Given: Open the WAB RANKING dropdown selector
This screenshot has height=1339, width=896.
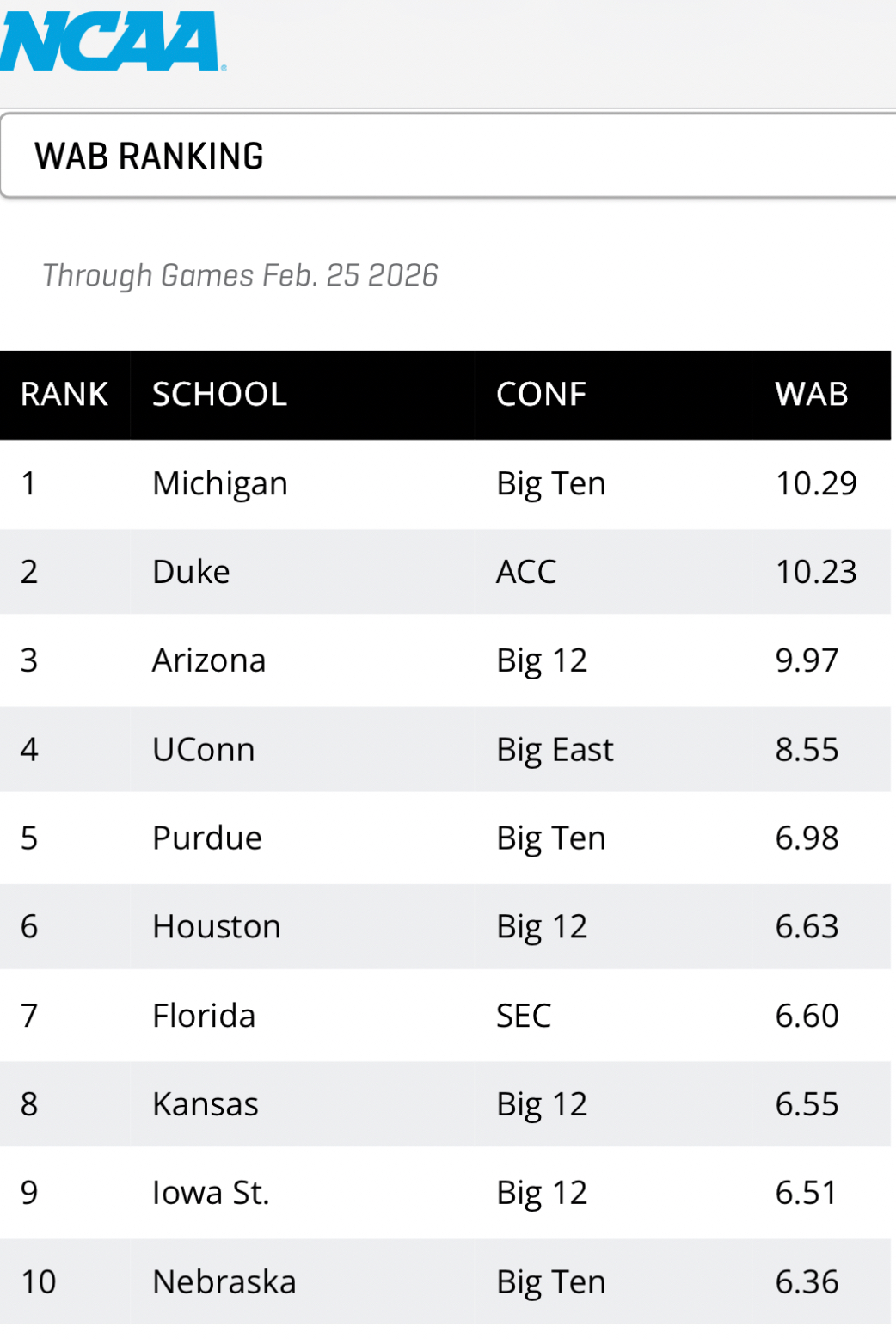Looking at the screenshot, I should pyautogui.click(x=447, y=156).
